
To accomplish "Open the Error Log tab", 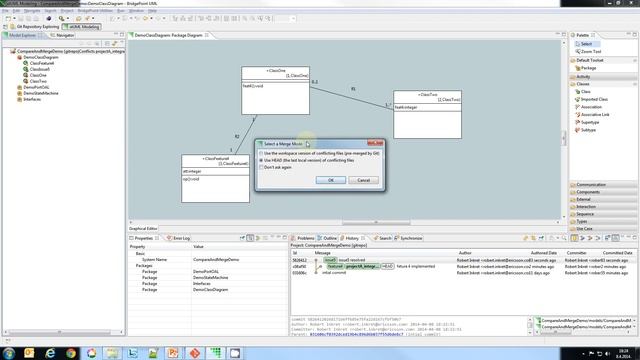I will tap(178, 238).
